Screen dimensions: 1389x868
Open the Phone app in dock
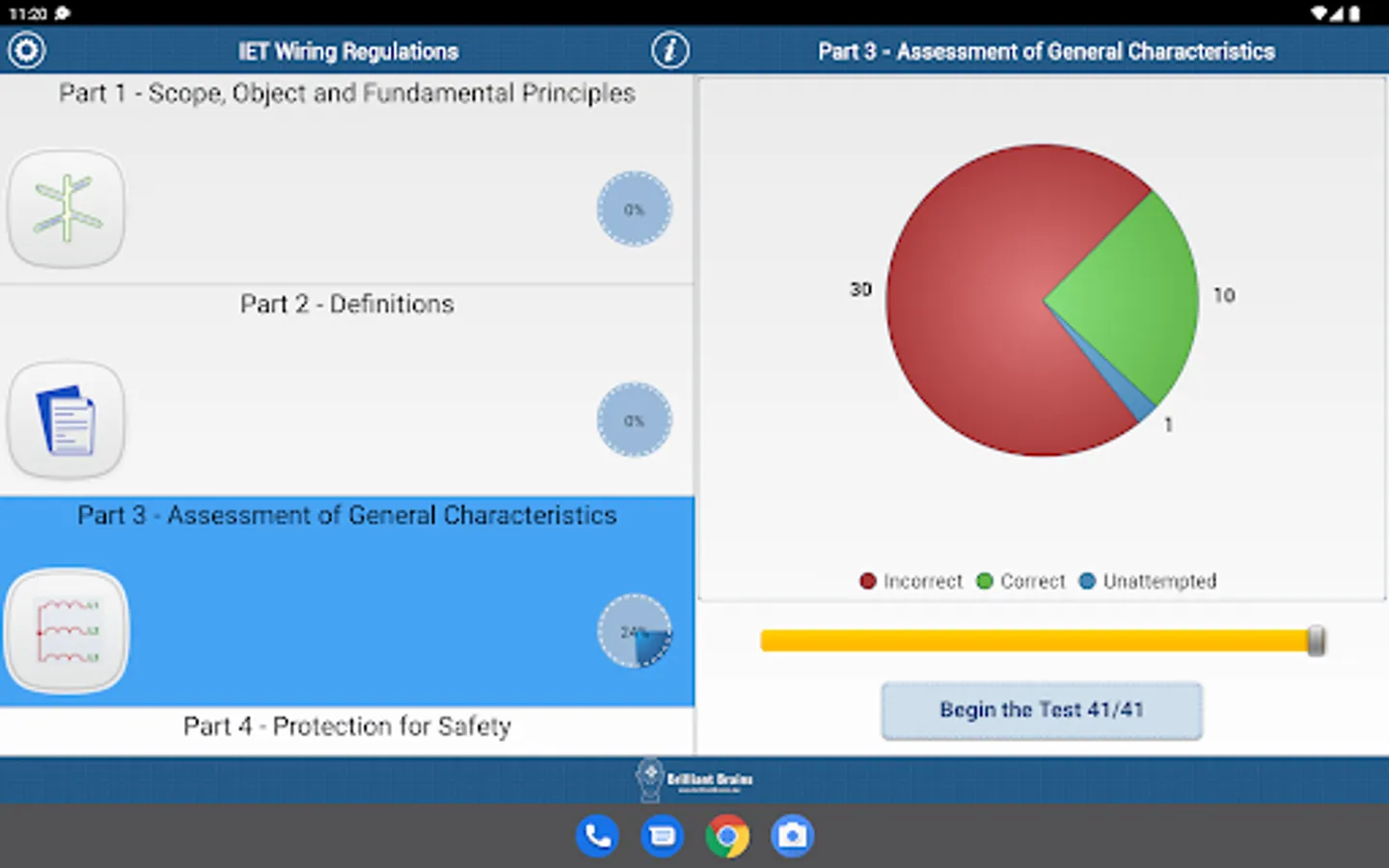(598, 836)
